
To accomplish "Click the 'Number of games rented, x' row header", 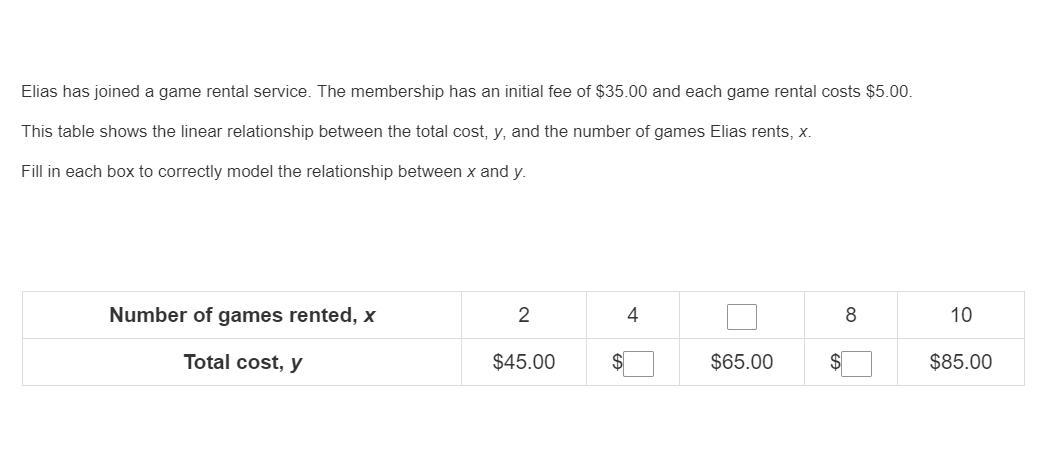I will pos(242,315).
